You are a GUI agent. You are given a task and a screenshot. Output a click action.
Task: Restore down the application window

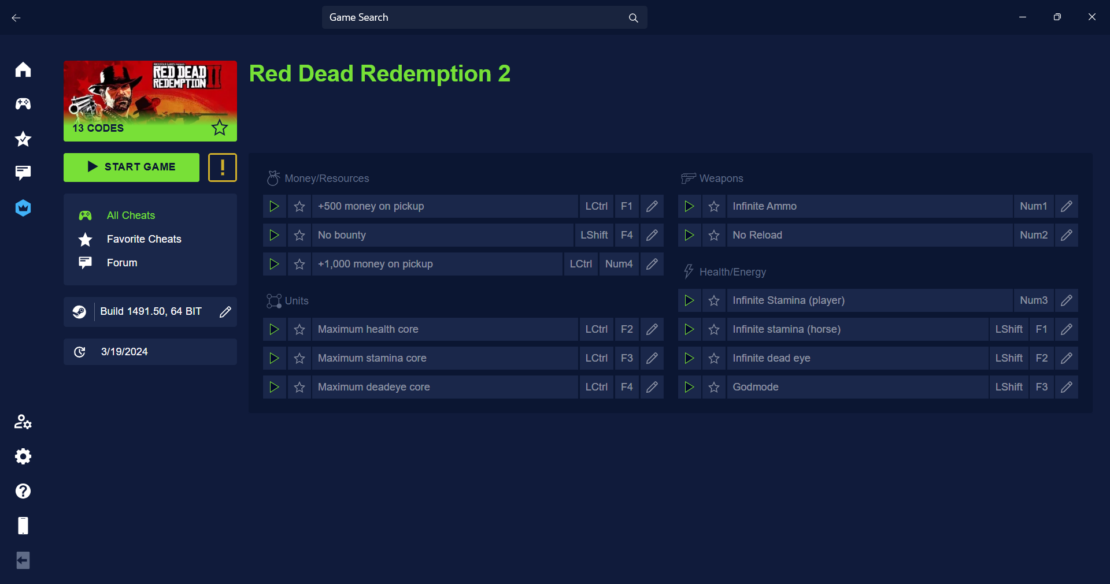(x=1057, y=17)
